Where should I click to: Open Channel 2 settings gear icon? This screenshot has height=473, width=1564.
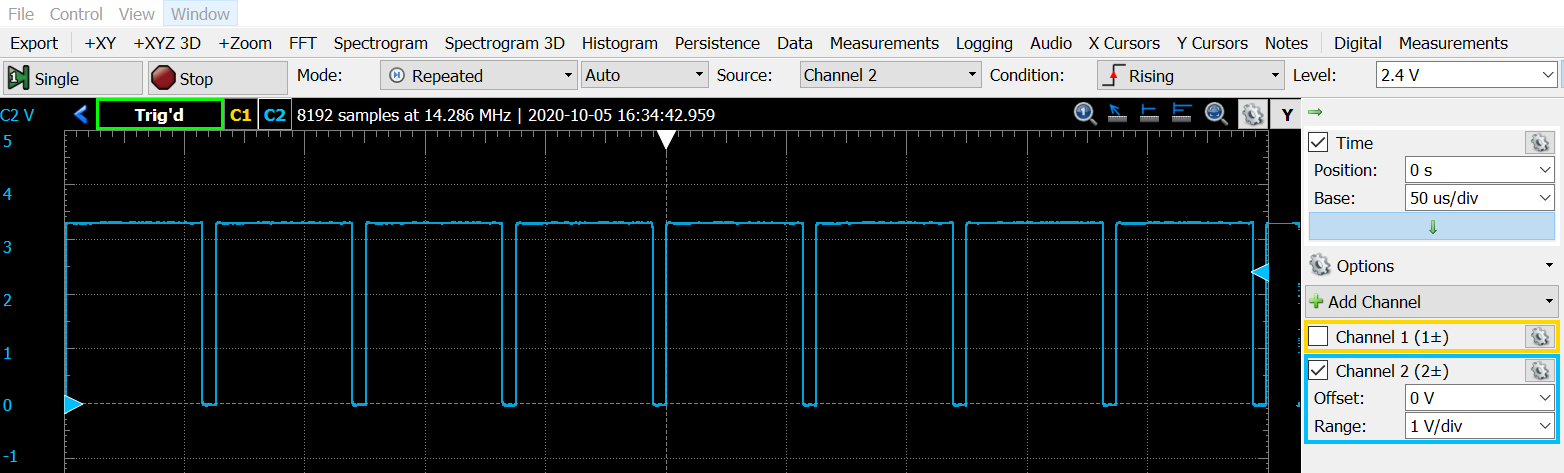(1538, 371)
